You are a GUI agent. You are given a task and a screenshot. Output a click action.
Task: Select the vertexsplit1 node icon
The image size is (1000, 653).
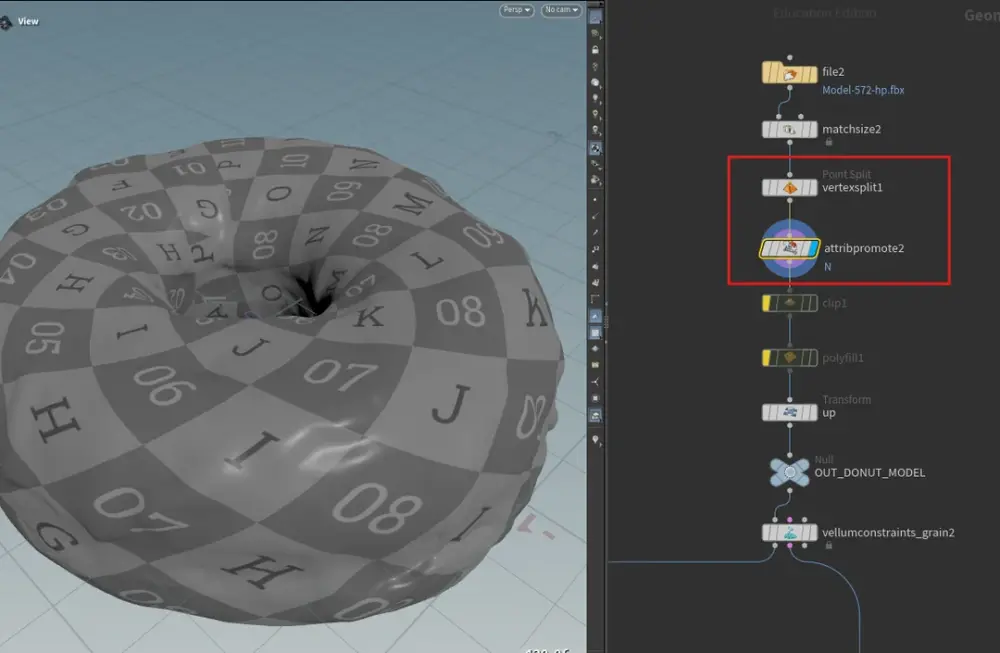tap(790, 187)
